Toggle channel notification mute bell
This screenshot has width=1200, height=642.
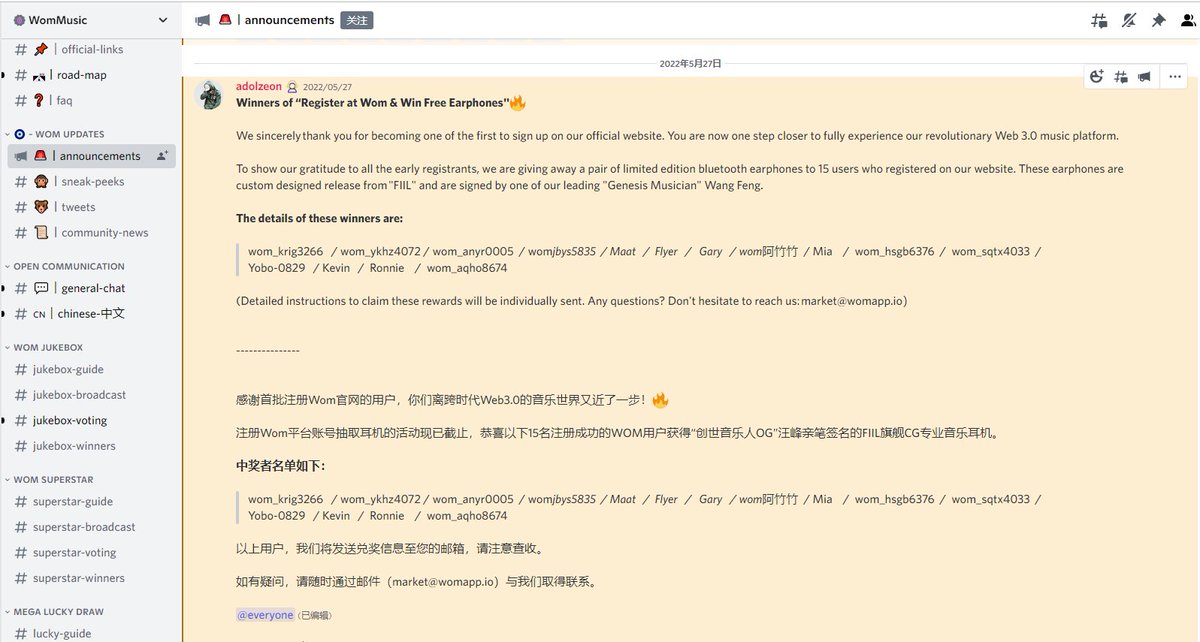tap(1130, 20)
